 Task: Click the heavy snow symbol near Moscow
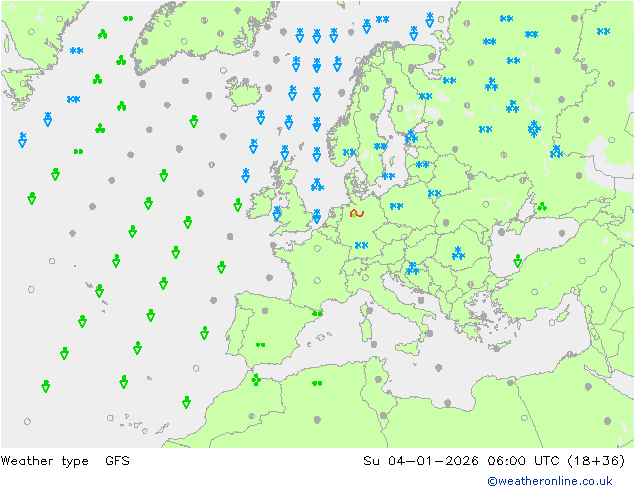click(534, 129)
